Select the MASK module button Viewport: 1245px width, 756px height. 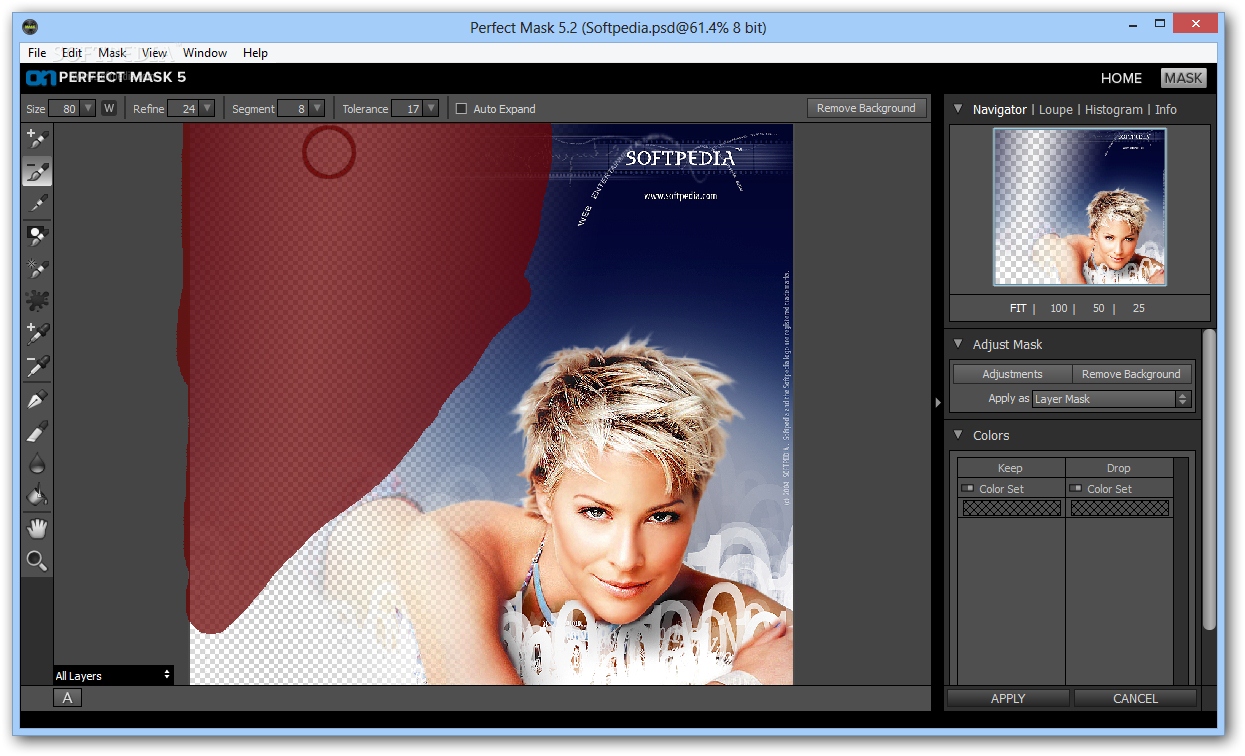(1183, 78)
